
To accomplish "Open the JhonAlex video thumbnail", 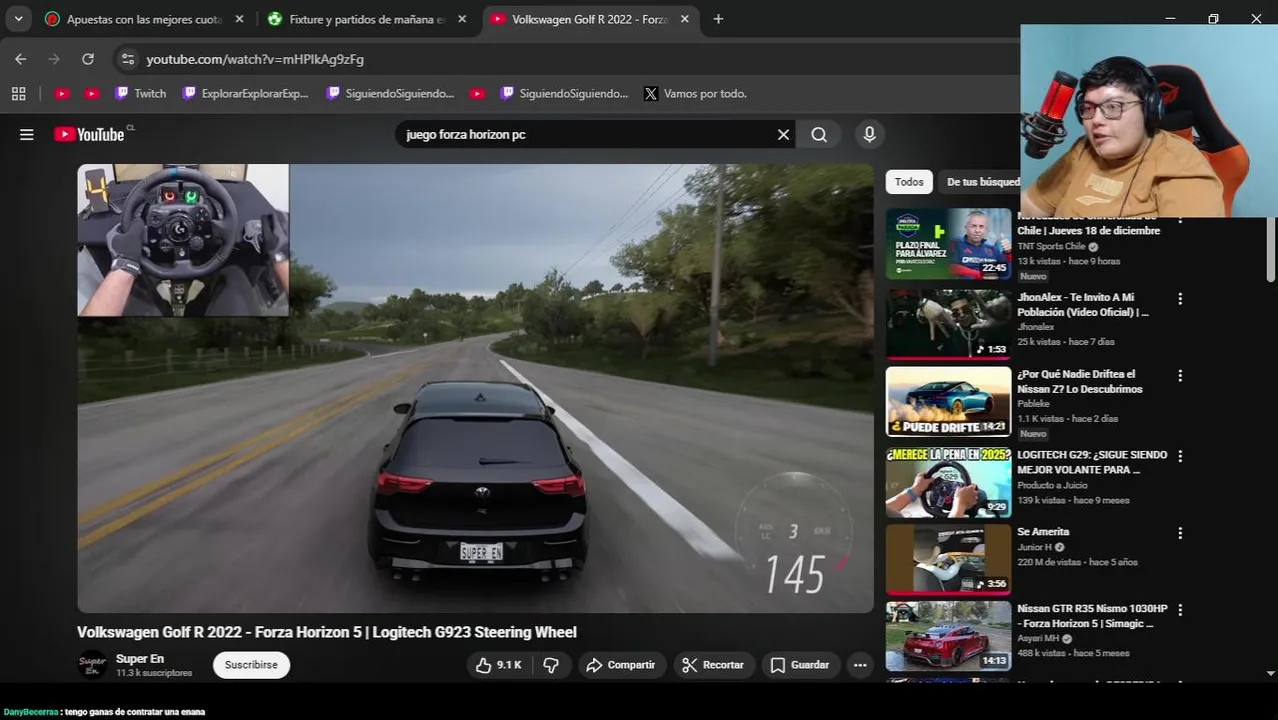I will 948,324.
